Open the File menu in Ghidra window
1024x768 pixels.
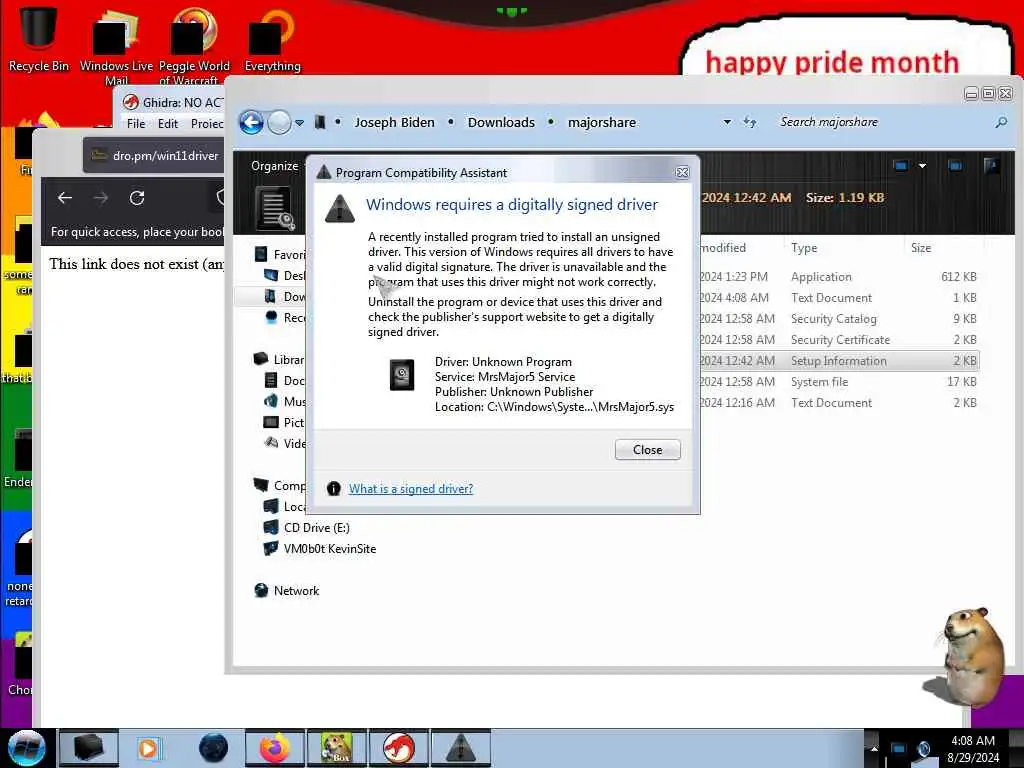pyautogui.click(x=136, y=123)
